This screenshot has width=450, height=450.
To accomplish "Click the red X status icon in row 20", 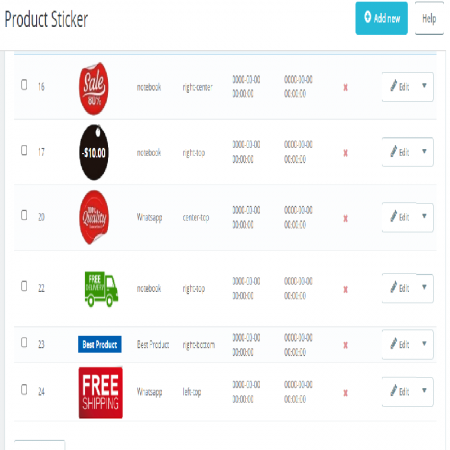I will click(346, 219).
